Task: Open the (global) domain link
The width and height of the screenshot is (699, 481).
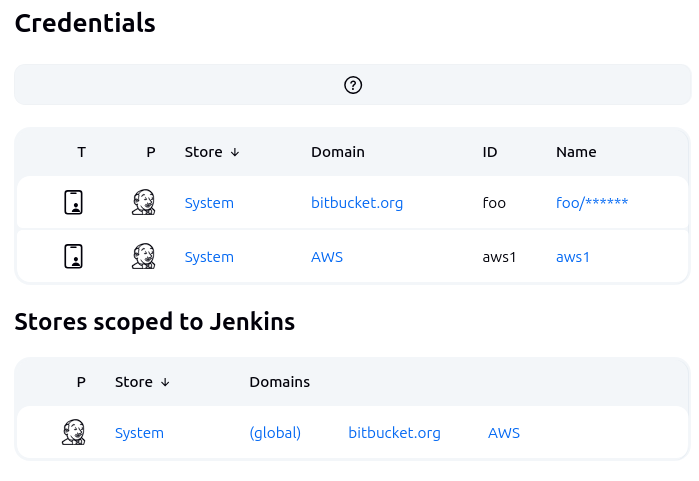Action: pos(275,433)
